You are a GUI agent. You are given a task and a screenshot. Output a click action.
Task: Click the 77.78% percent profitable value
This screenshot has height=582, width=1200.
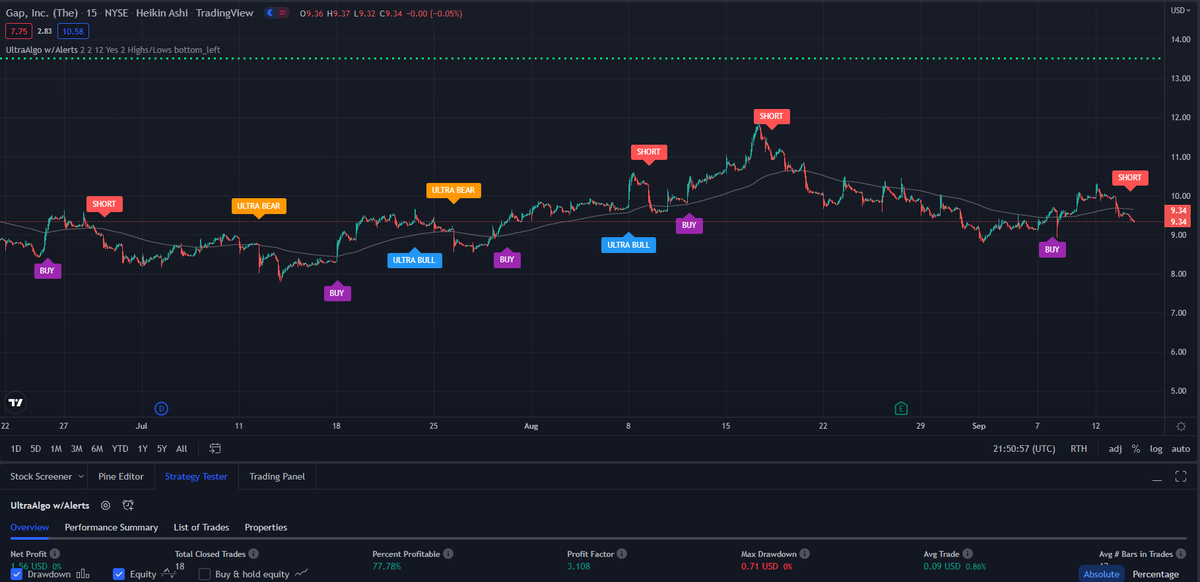(389, 566)
